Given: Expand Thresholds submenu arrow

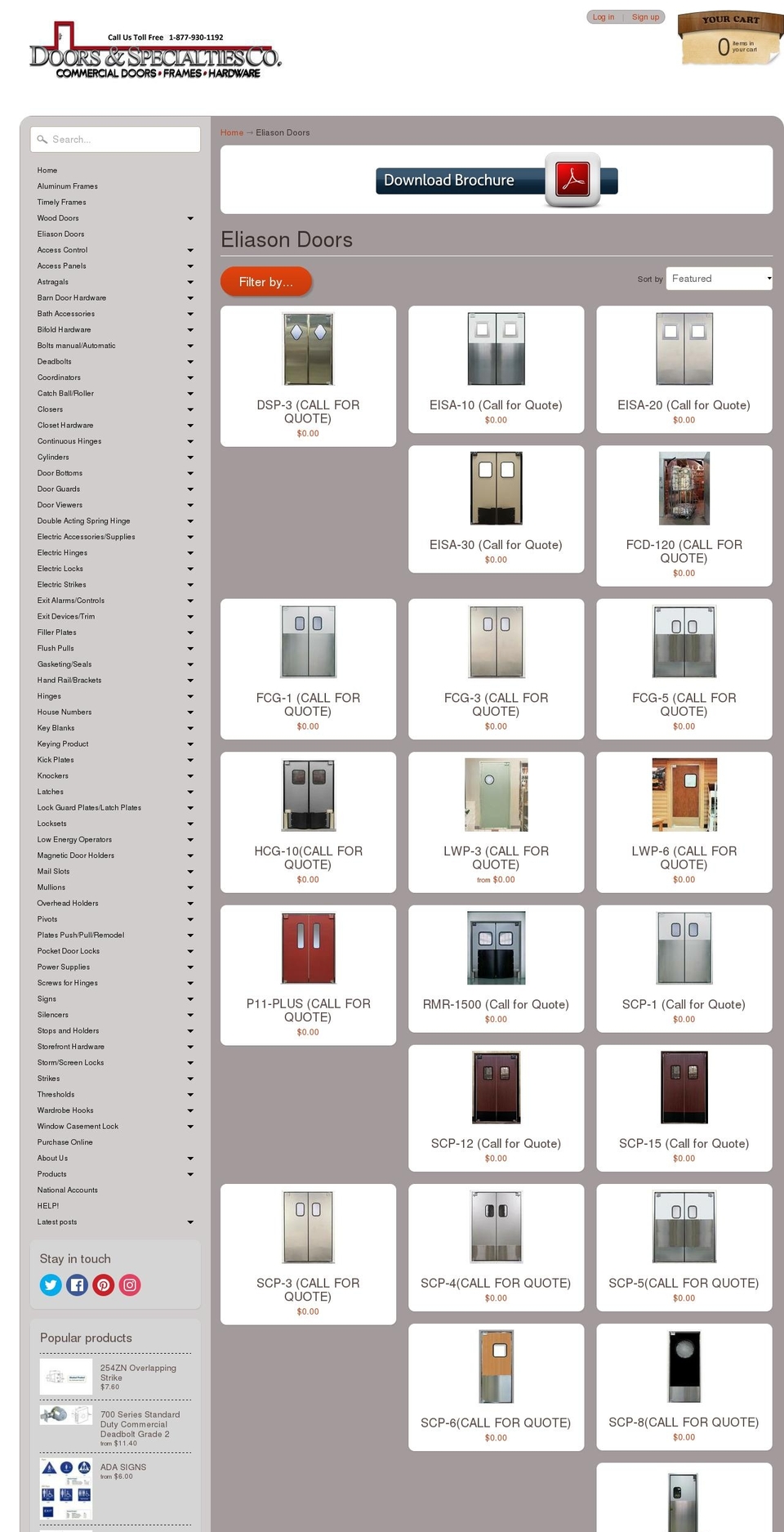Looking at the screenshot, I should click(x=190, y=1095).
